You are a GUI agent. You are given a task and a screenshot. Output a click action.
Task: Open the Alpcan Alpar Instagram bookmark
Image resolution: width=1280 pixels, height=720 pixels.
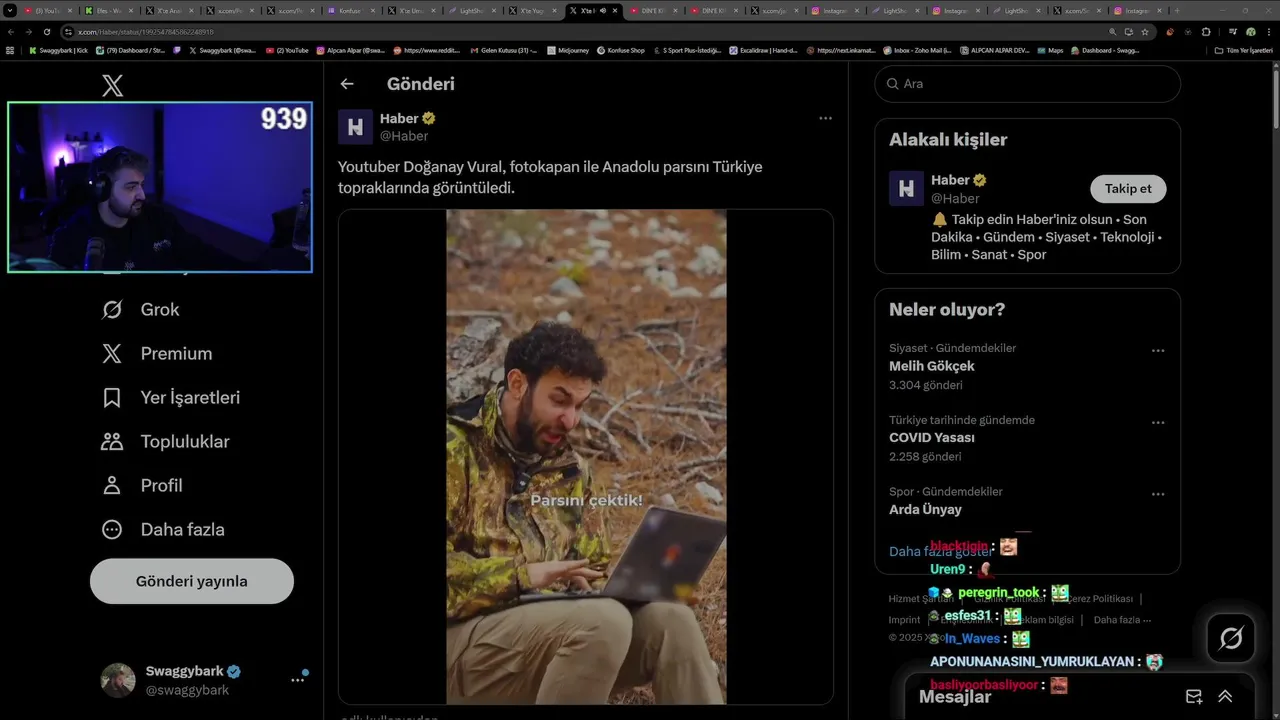pos(350,50)
